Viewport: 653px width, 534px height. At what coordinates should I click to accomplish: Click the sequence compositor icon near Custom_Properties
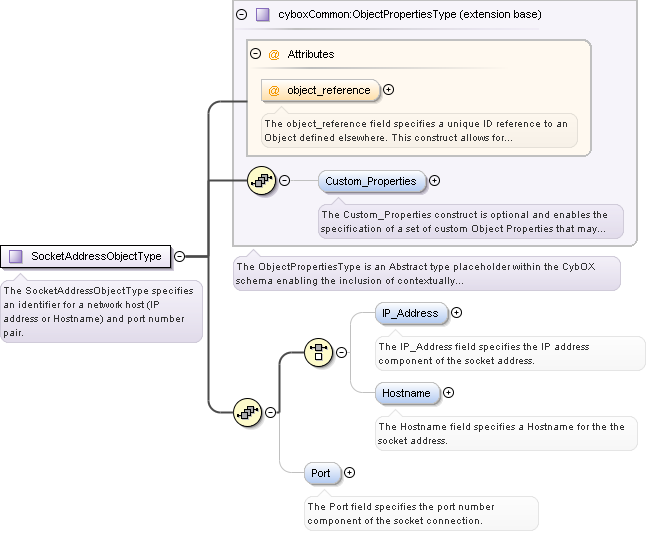260,181
